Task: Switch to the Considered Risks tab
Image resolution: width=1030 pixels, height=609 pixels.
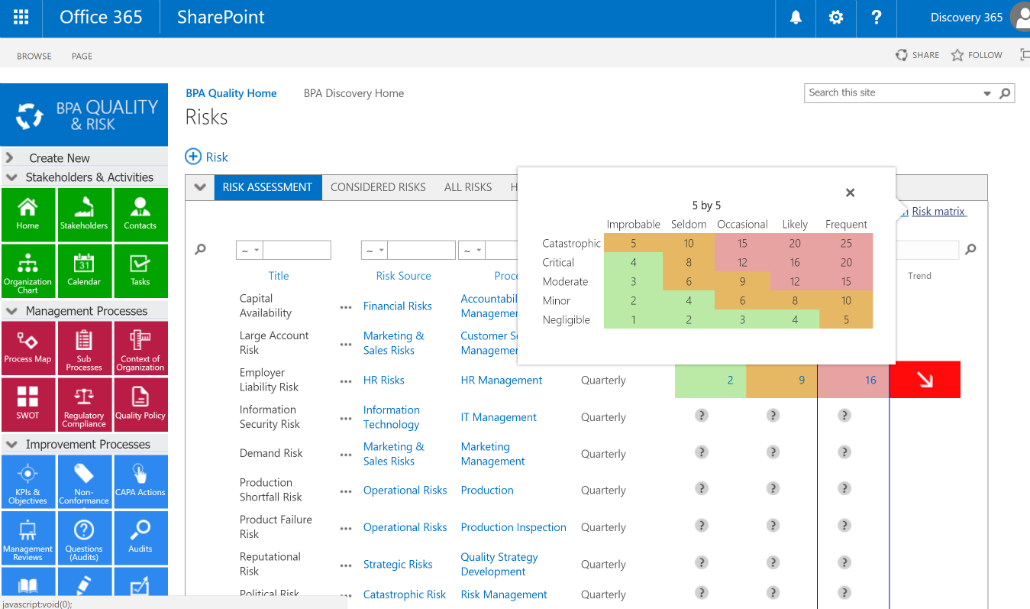Action: (x=378, y=187)
